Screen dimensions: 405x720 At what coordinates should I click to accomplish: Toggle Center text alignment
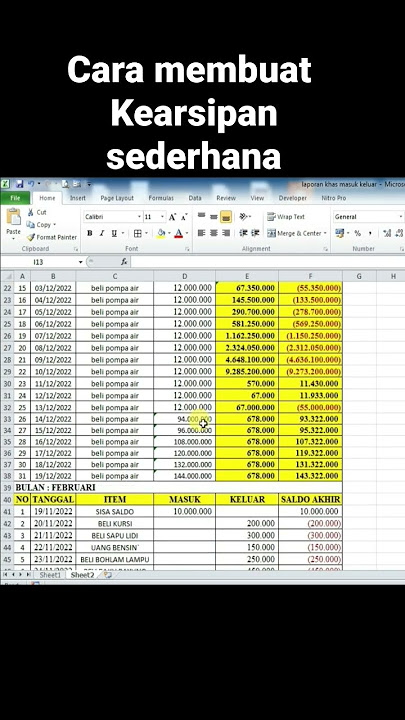click(x=214, y=233)
